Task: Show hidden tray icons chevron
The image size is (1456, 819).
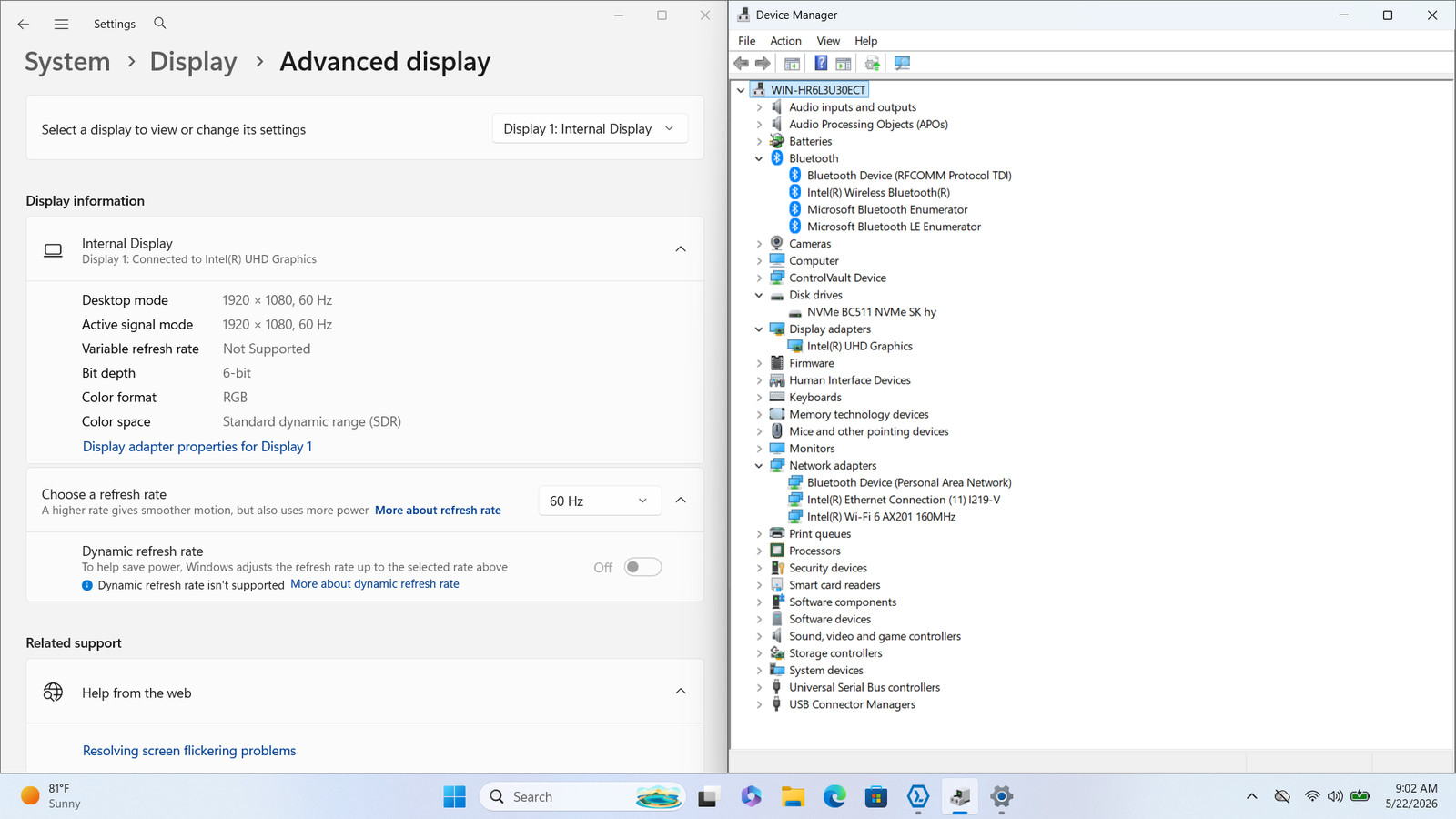Action: click(x=1252, y=796)
